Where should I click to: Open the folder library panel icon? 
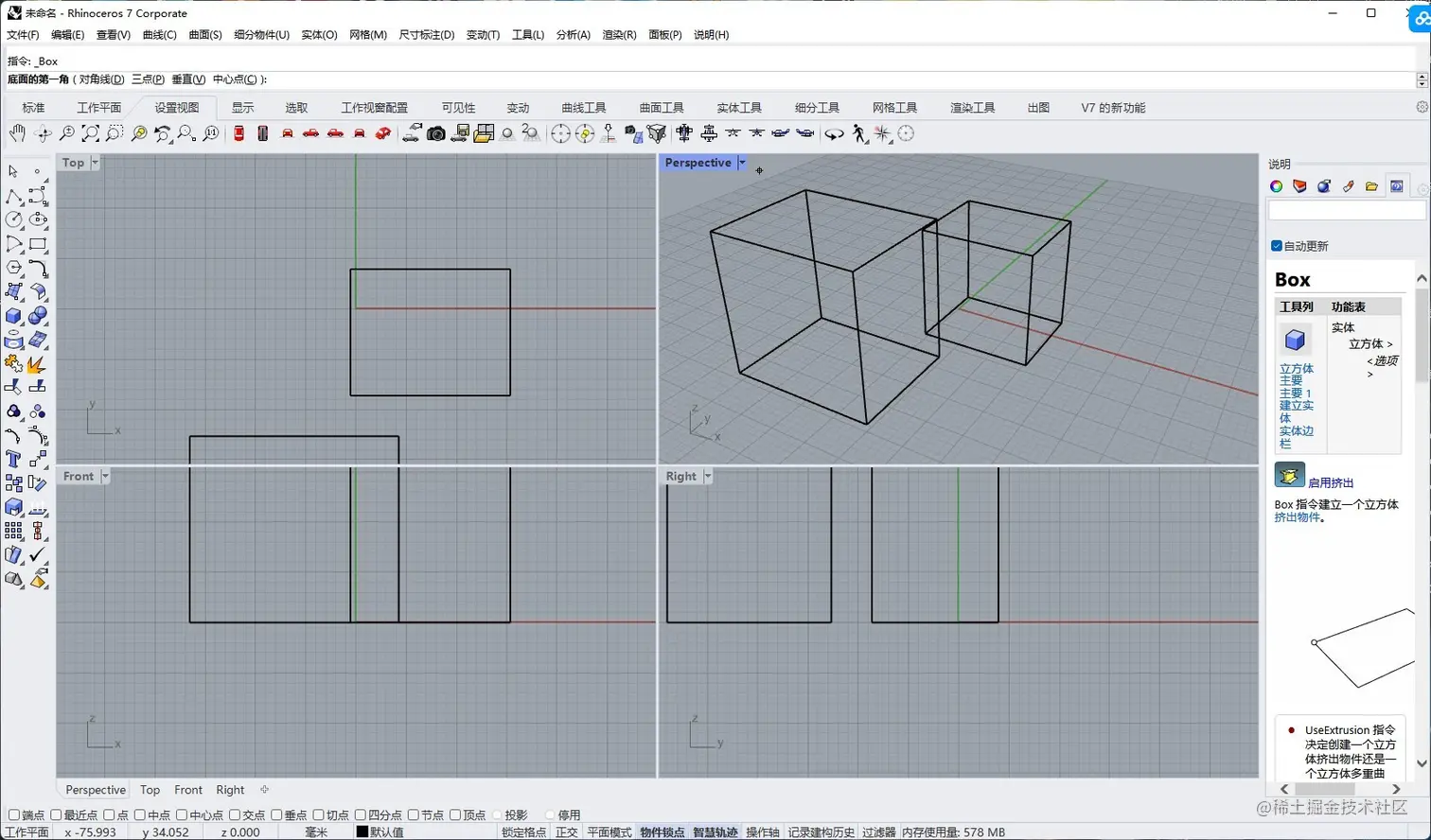tap(1371, 186)
